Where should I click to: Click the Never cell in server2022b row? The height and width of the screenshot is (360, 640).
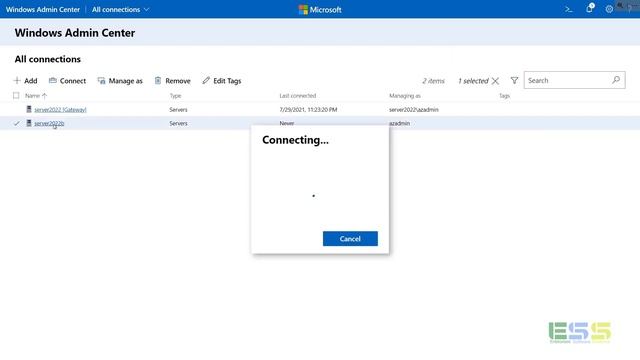287,123
